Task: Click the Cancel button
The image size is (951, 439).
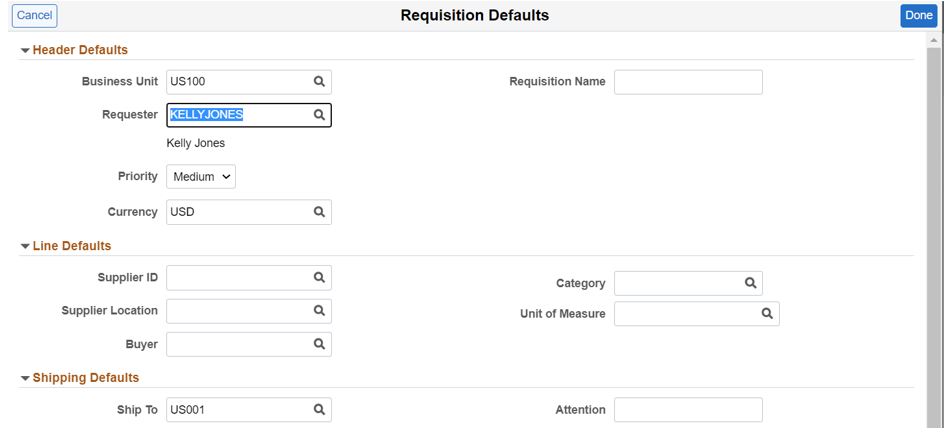Action: (x=34, y=15)
